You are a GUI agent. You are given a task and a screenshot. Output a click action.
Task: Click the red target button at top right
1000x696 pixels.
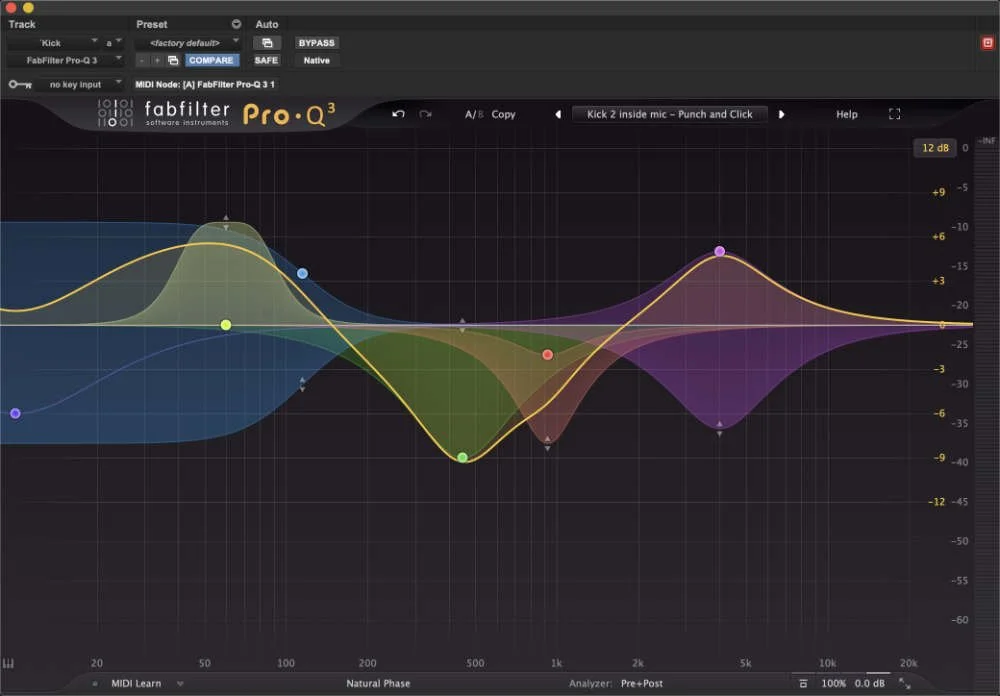988,43
